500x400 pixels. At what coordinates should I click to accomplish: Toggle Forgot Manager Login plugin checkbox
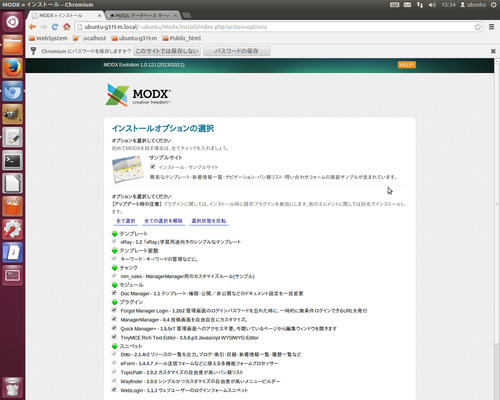tap(114, 310)
